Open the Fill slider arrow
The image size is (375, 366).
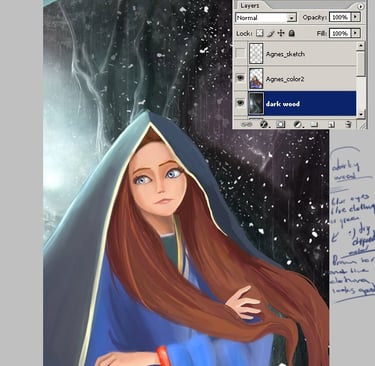pyautogui.click(x=356, y=33)
